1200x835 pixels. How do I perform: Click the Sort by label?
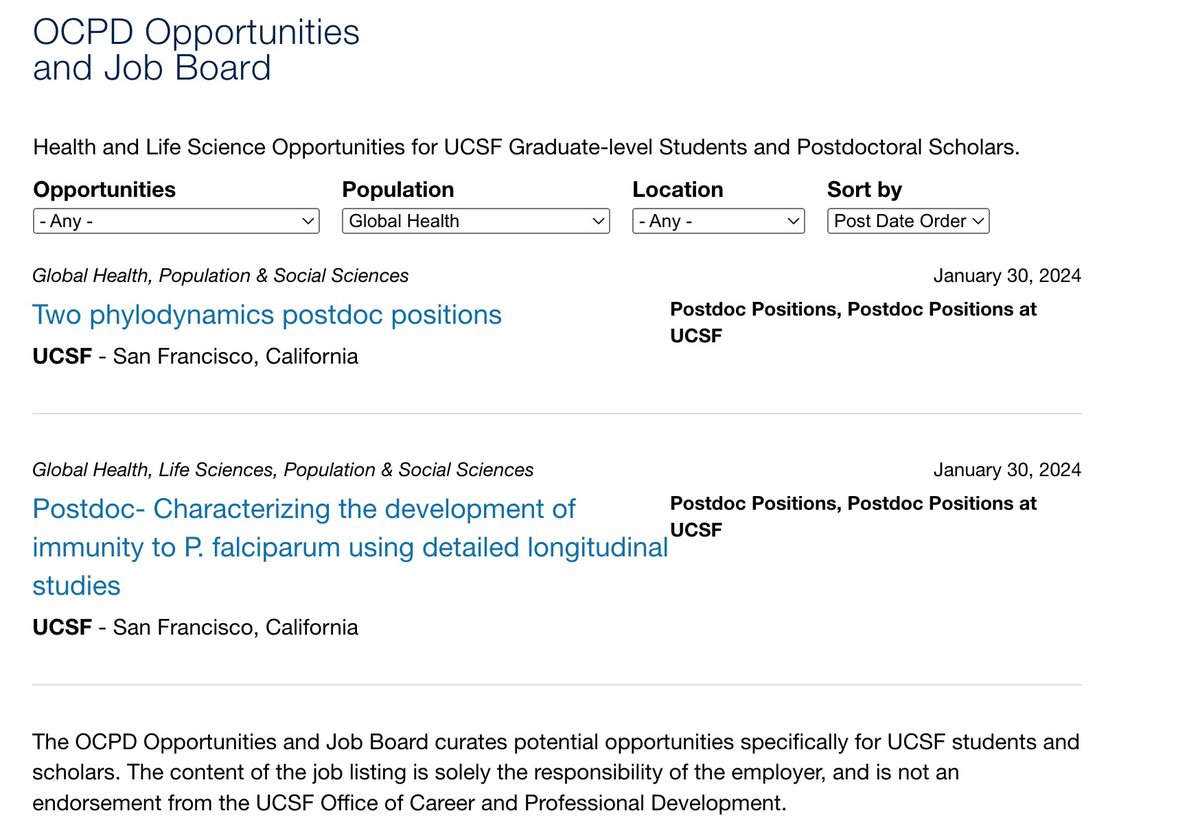pyautogui.click(x=864, y=190)
